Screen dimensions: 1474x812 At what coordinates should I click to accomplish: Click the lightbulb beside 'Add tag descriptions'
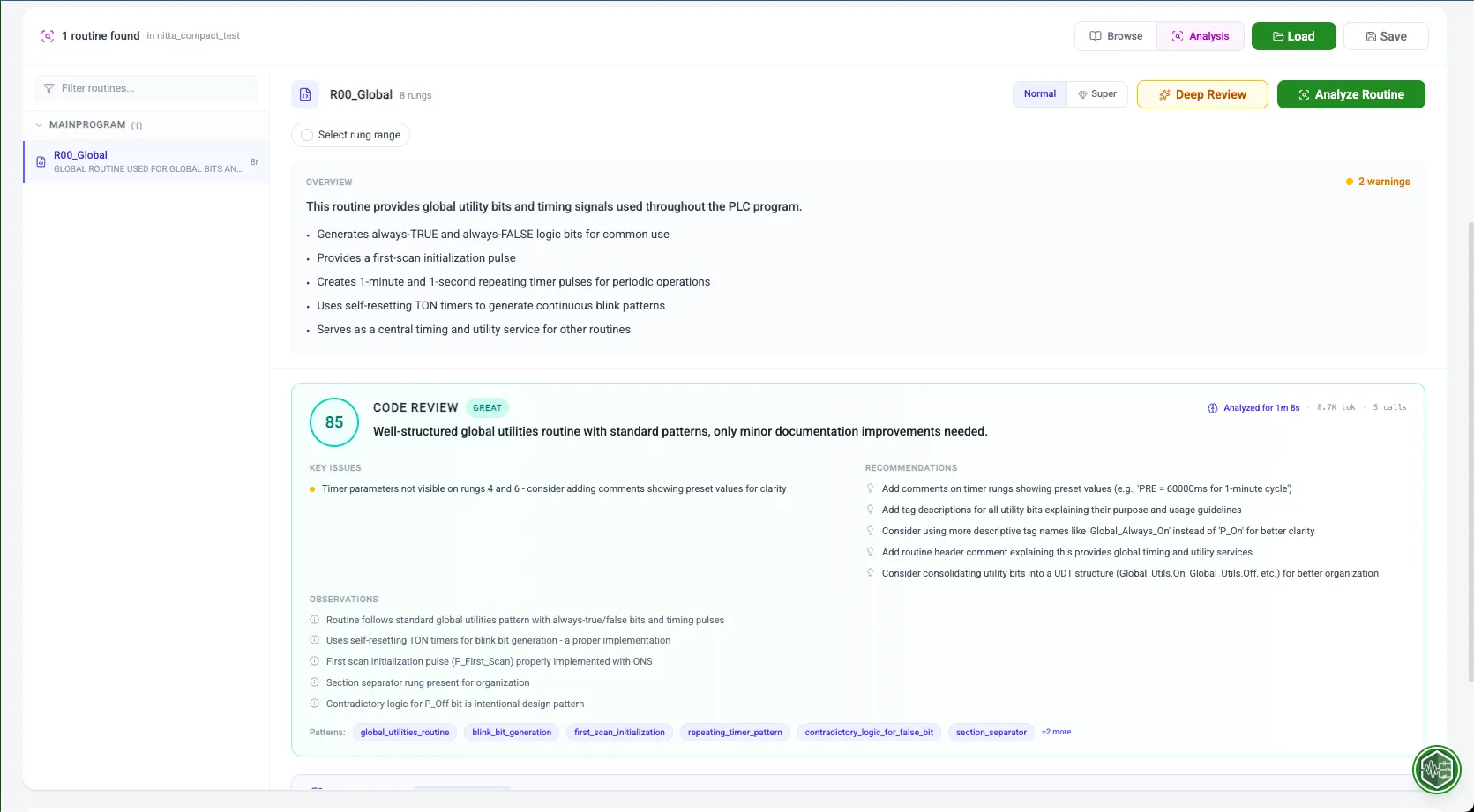pyautogui.click(x=870, y=510)
